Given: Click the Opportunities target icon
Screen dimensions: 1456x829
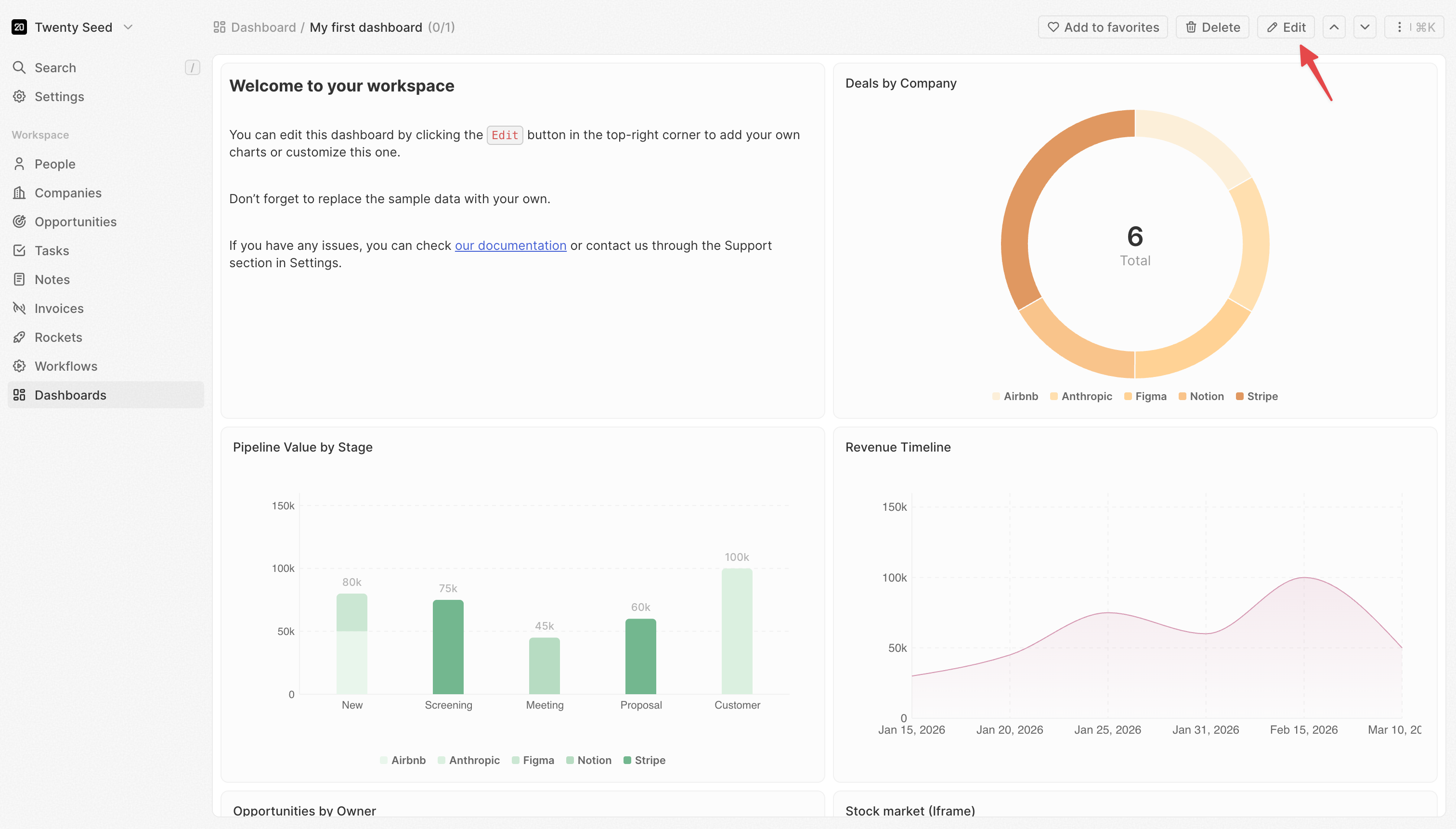Looking at the screenshot, I should 19,221.
